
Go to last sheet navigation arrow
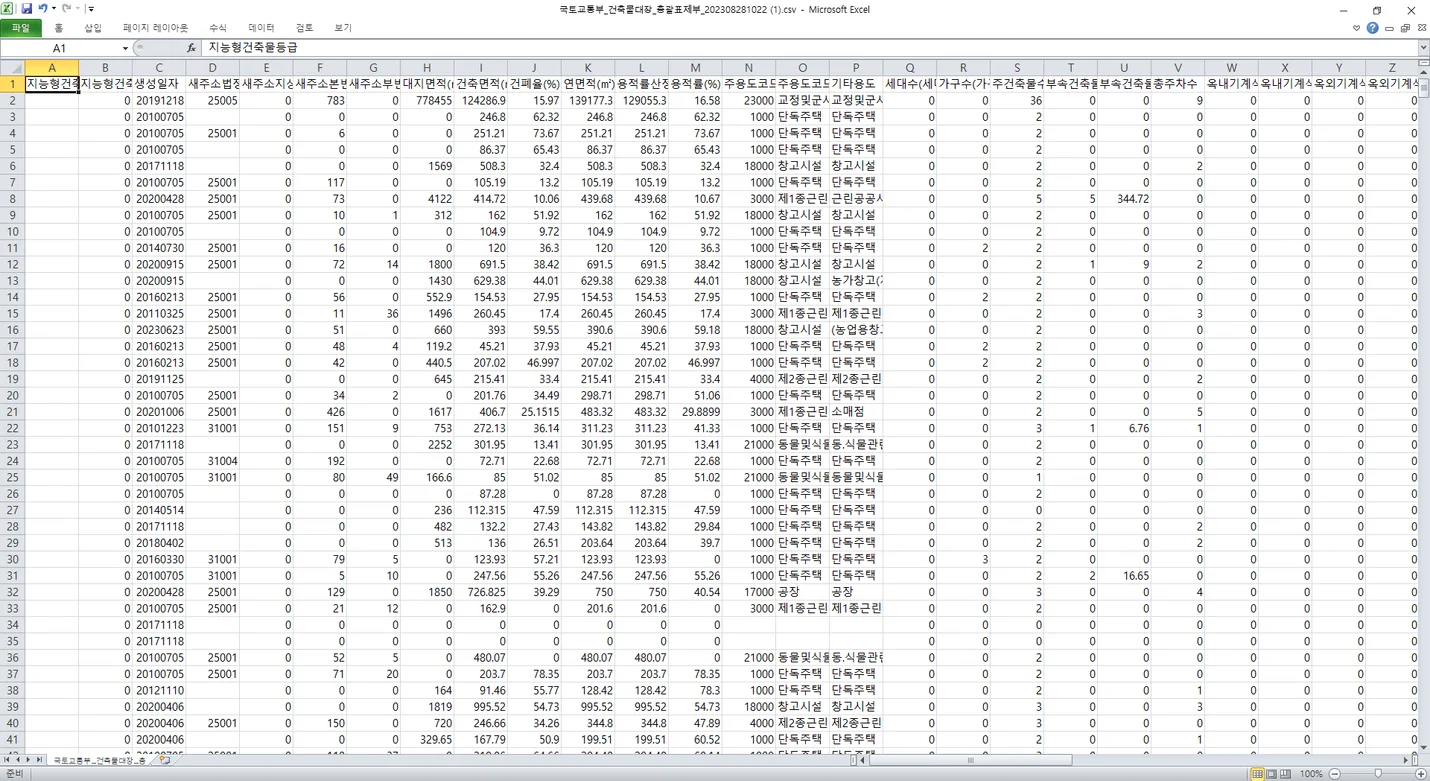tap(40, 761)
